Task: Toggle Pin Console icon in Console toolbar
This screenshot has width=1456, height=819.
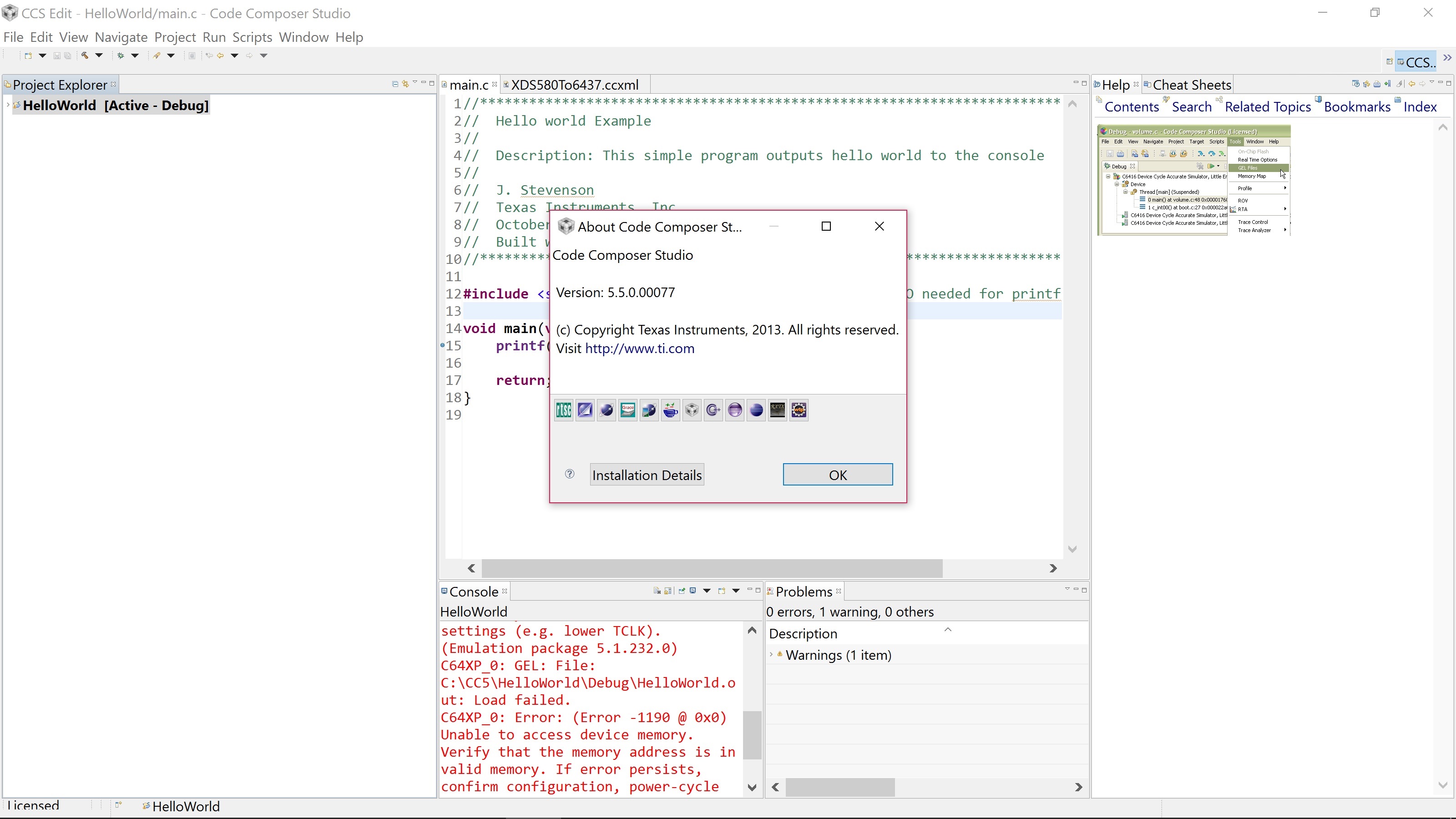Action: [682, 591]
